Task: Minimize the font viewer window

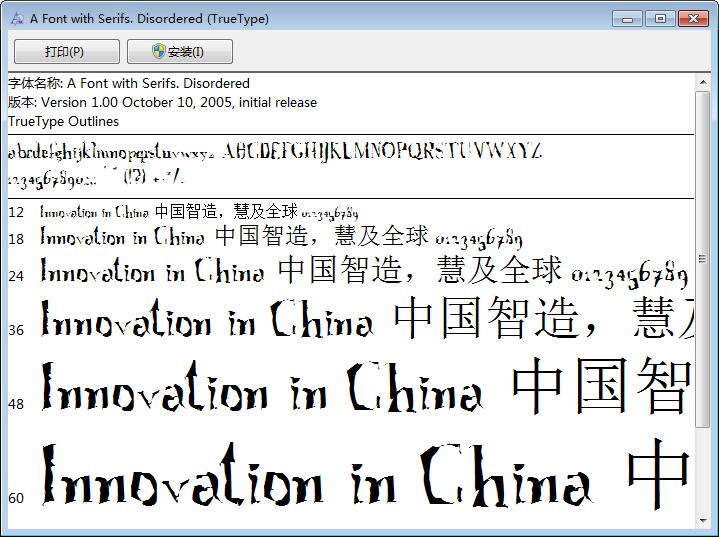Action: [x=627, y=19]
